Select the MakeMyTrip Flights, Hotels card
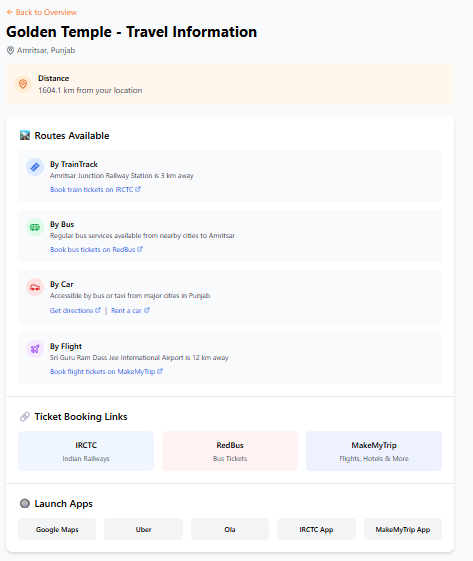The width and height of the screenshot is (473, 561). click(x=374, y=451)
